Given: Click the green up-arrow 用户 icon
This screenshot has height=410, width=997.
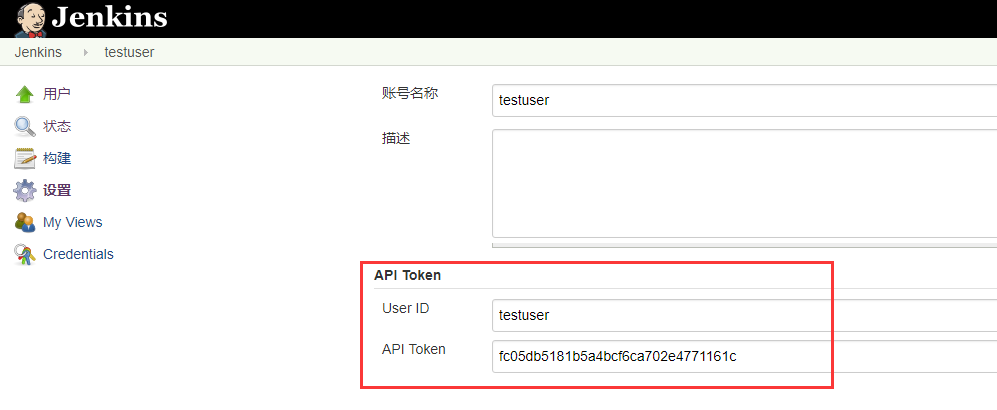Looking at the screenshot, I should click(x=25, y=95).
